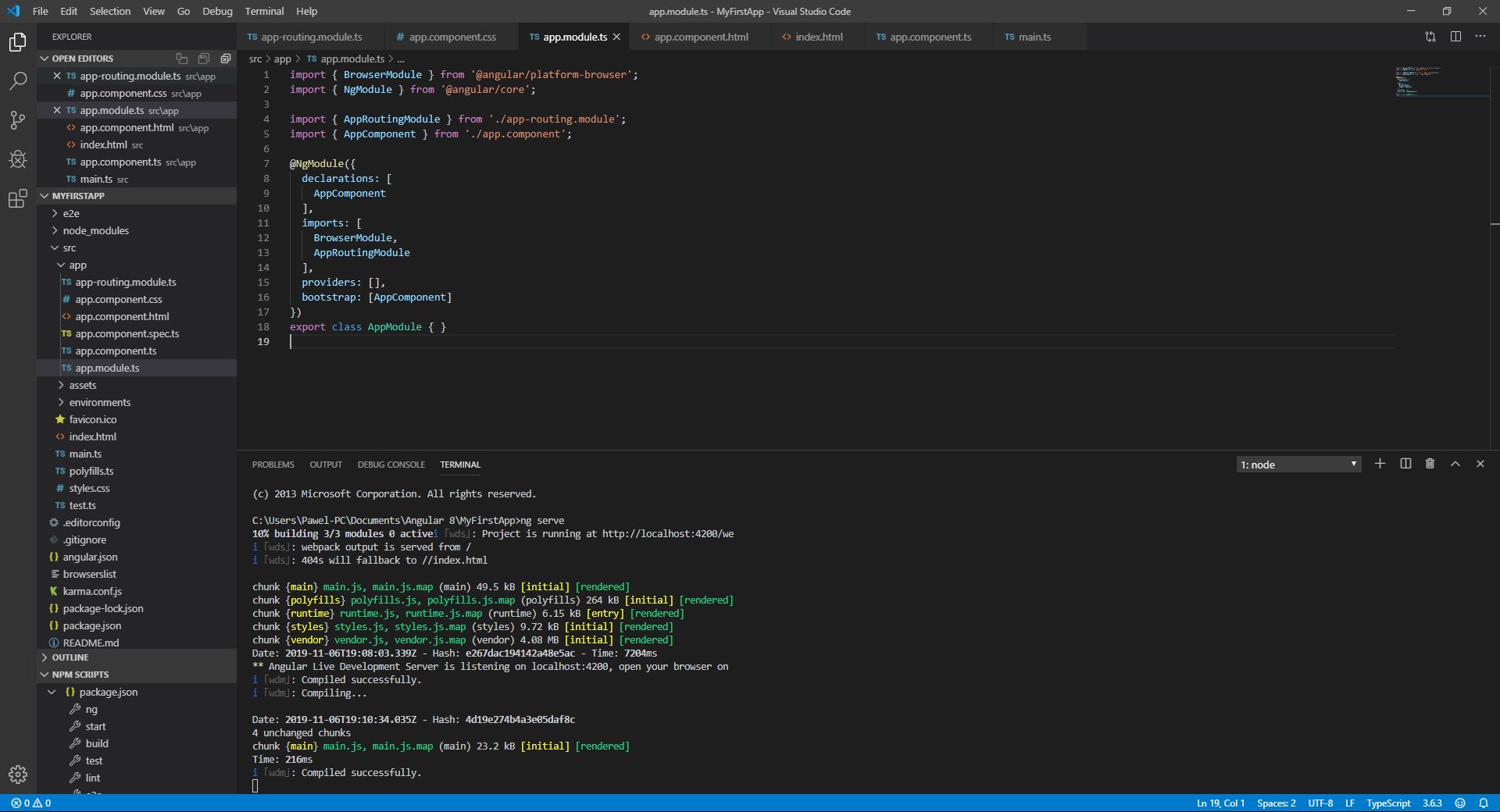Screen dimensions: 1500x812
Task: Open the Help menu
Action: (x=307, y=11)
